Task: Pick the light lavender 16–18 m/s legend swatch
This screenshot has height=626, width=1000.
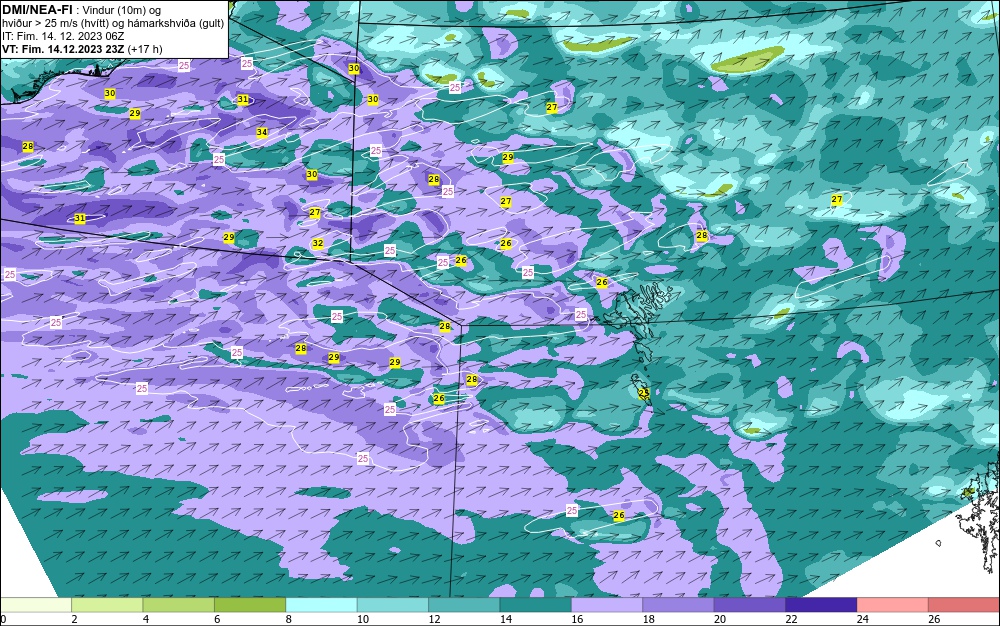Action: 607,605
